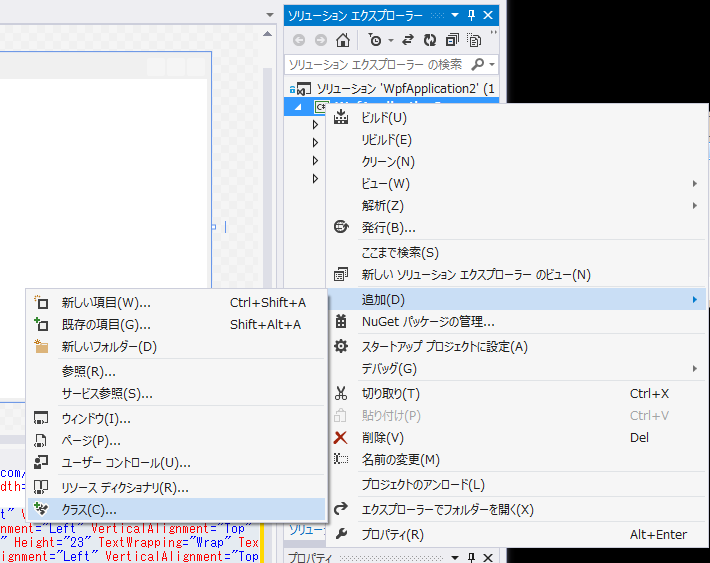Choose 新しいソリューション エクスプローラーのビュー(N)
This screenshot has width=710, height=563.
(517, 275)
